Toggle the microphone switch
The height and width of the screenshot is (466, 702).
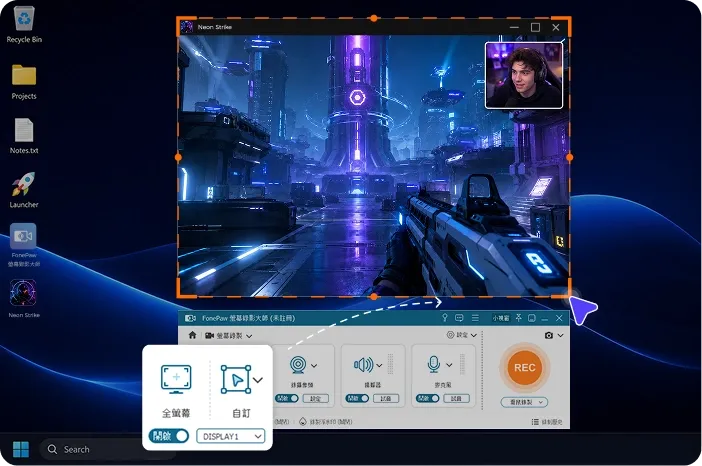pos(428,398)
